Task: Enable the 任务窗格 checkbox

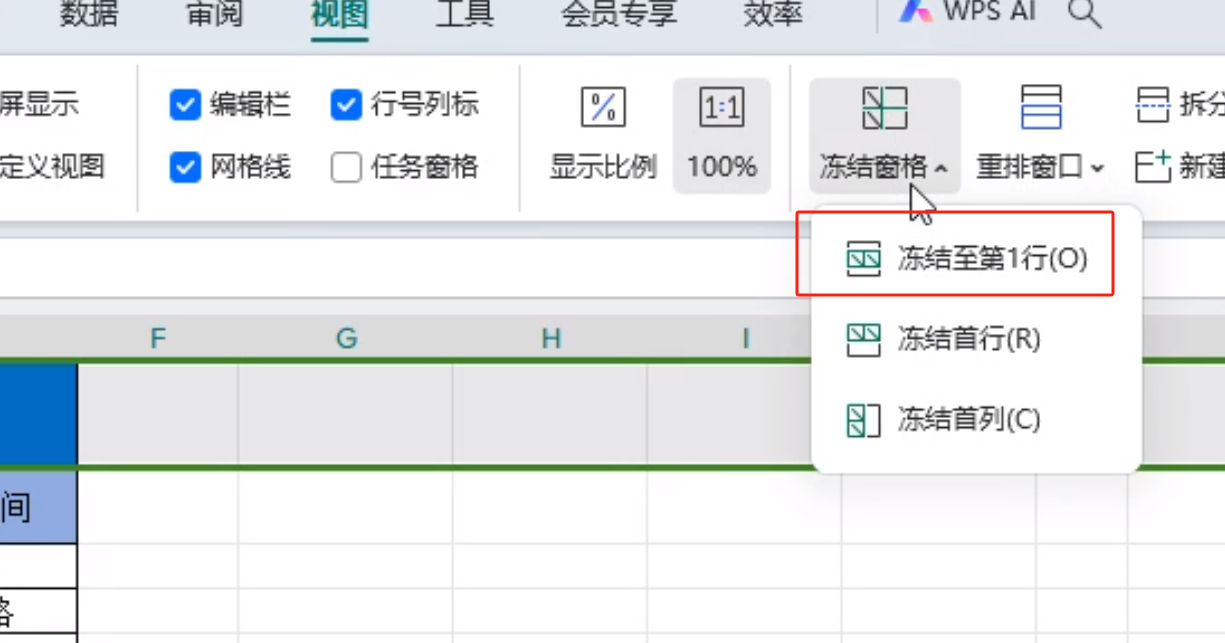Action: (346, 167)
